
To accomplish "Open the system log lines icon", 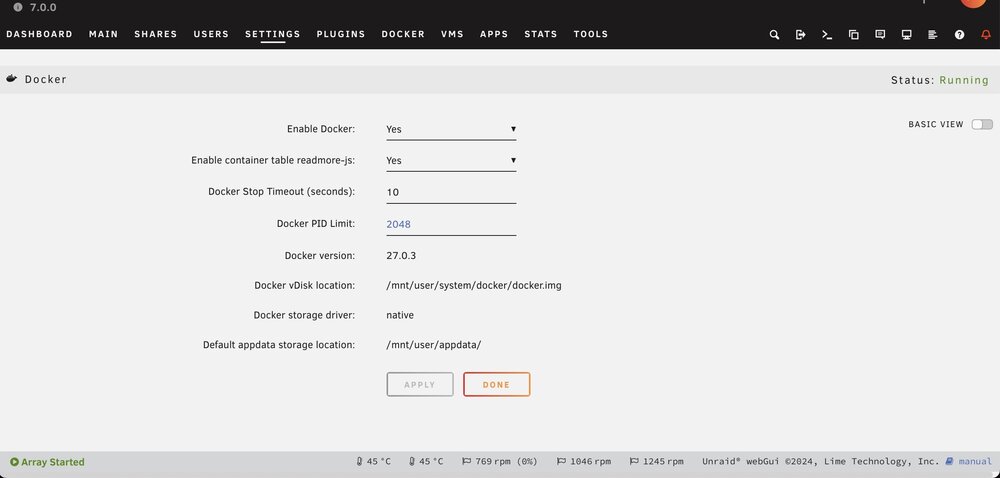I will 932,34.
